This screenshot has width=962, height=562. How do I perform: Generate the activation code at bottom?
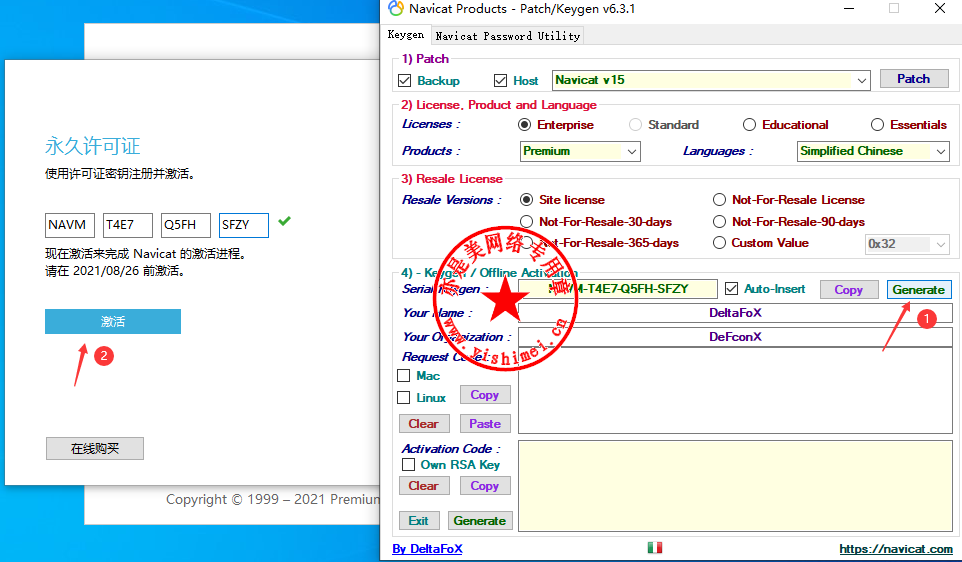pyautogui.click(x=480, y=520)
